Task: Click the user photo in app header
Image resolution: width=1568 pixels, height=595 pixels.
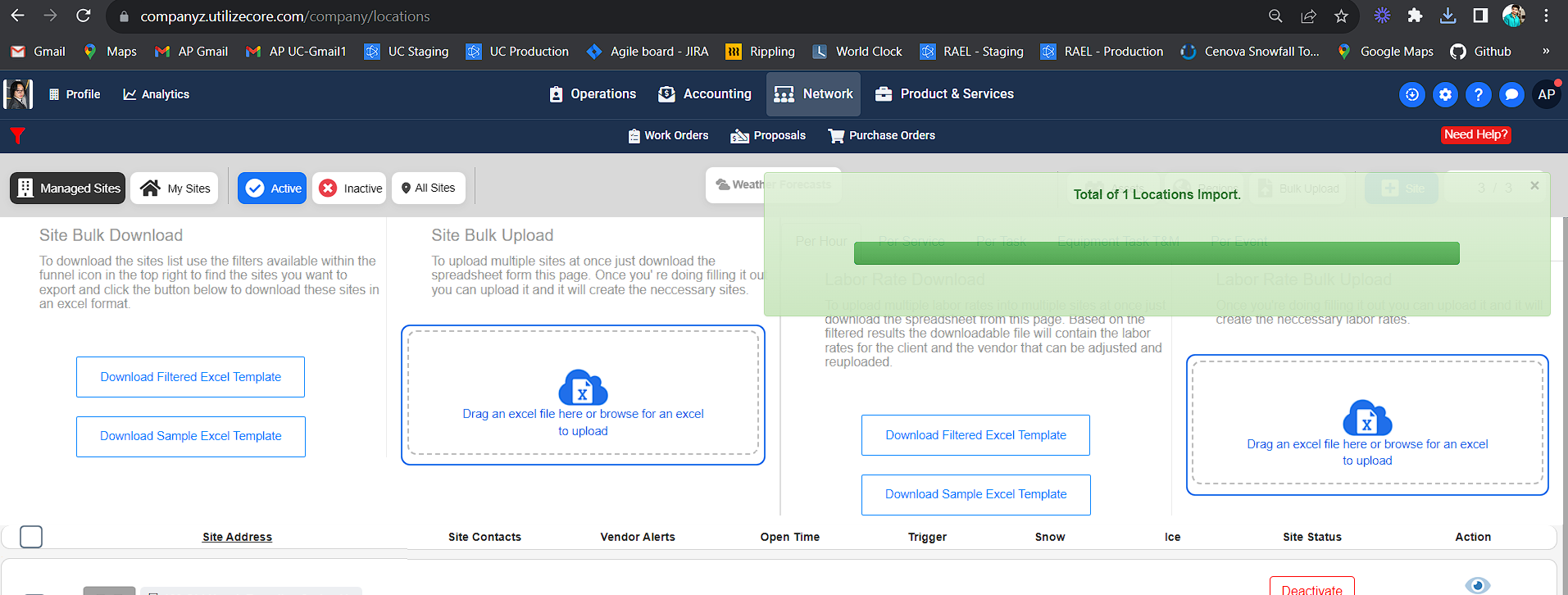Action: pyautogui.click(x=18, y=94)
